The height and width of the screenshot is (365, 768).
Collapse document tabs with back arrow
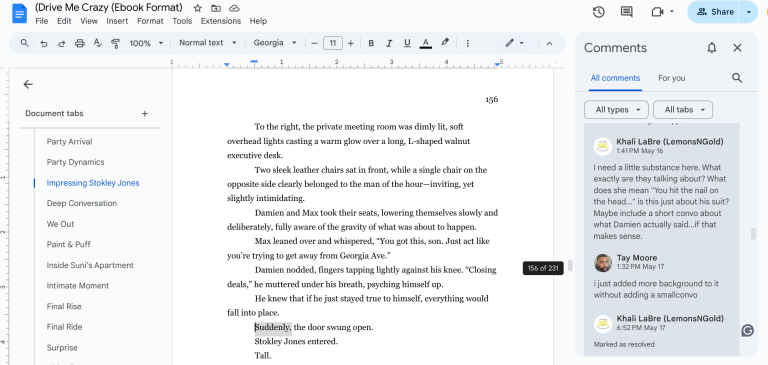click(28, 84)
